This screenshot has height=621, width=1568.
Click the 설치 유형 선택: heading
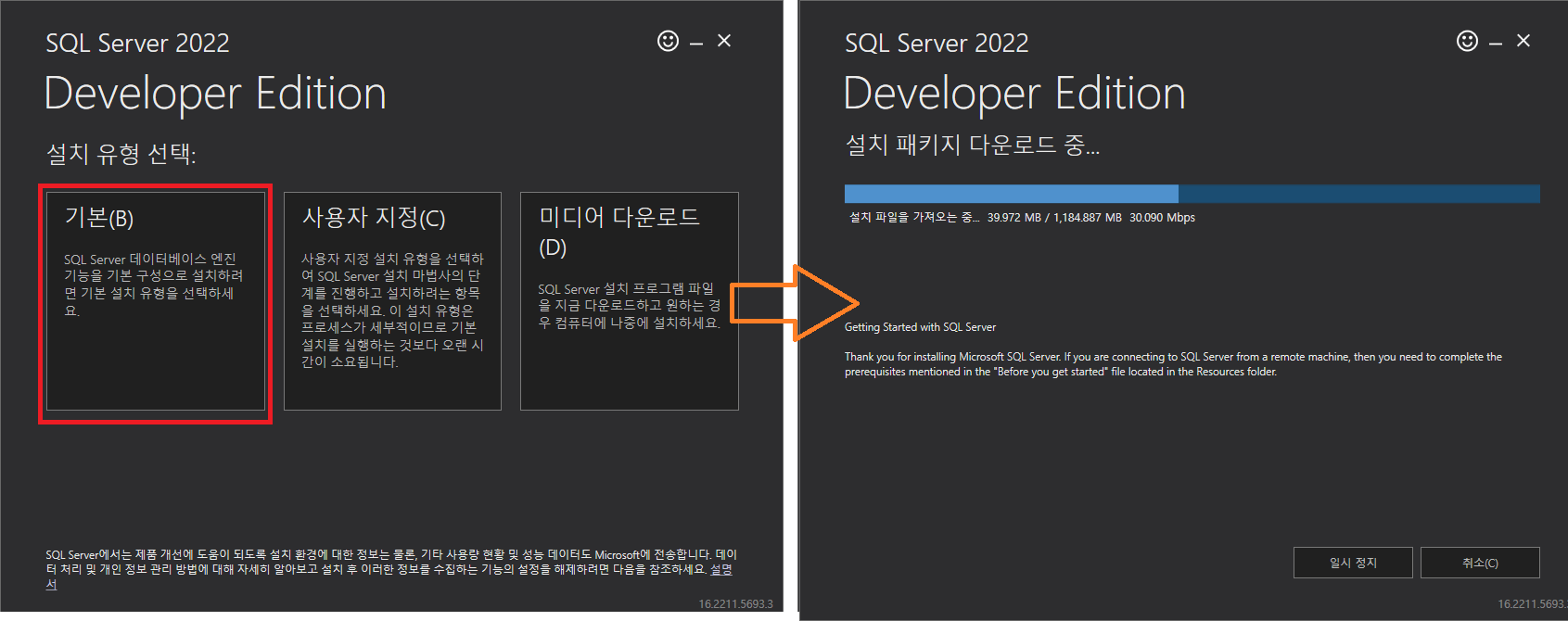(x=121, y=153)
